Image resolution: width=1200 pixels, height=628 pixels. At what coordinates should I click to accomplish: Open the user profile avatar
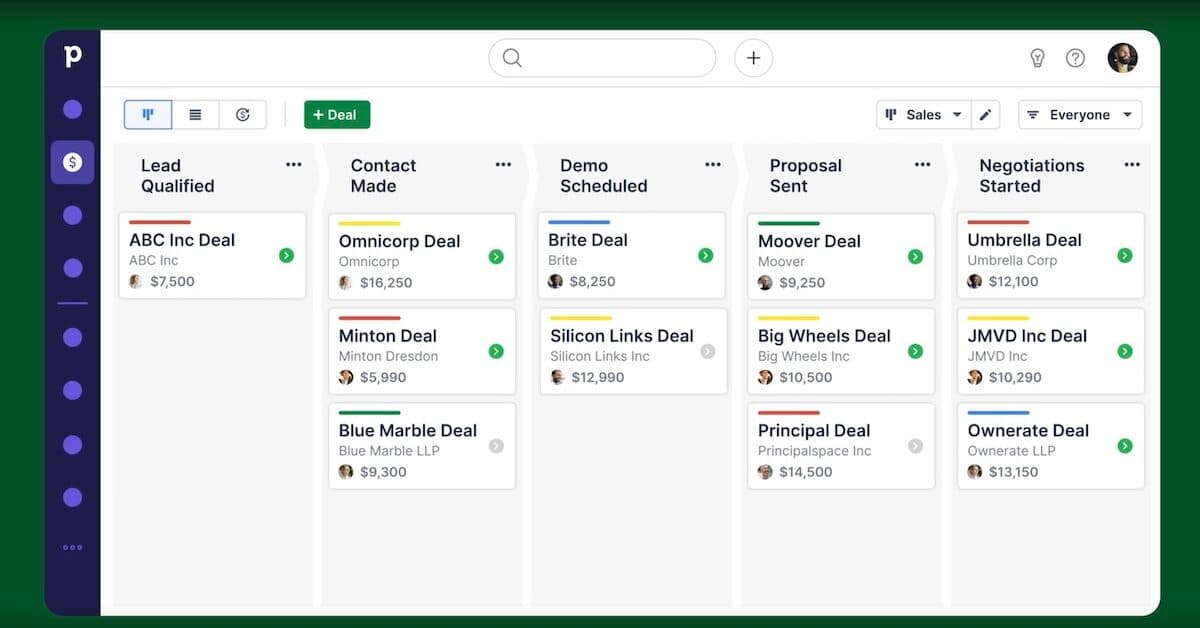[1122, 58]
